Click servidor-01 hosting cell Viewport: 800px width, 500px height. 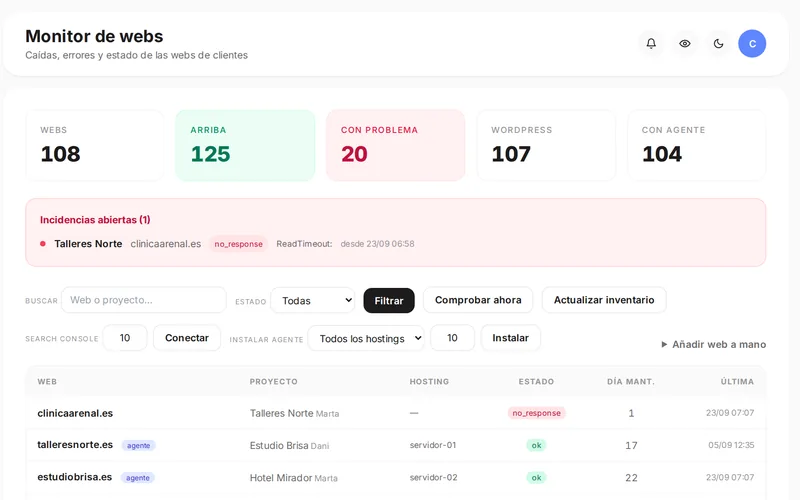(x=433, y=445)
